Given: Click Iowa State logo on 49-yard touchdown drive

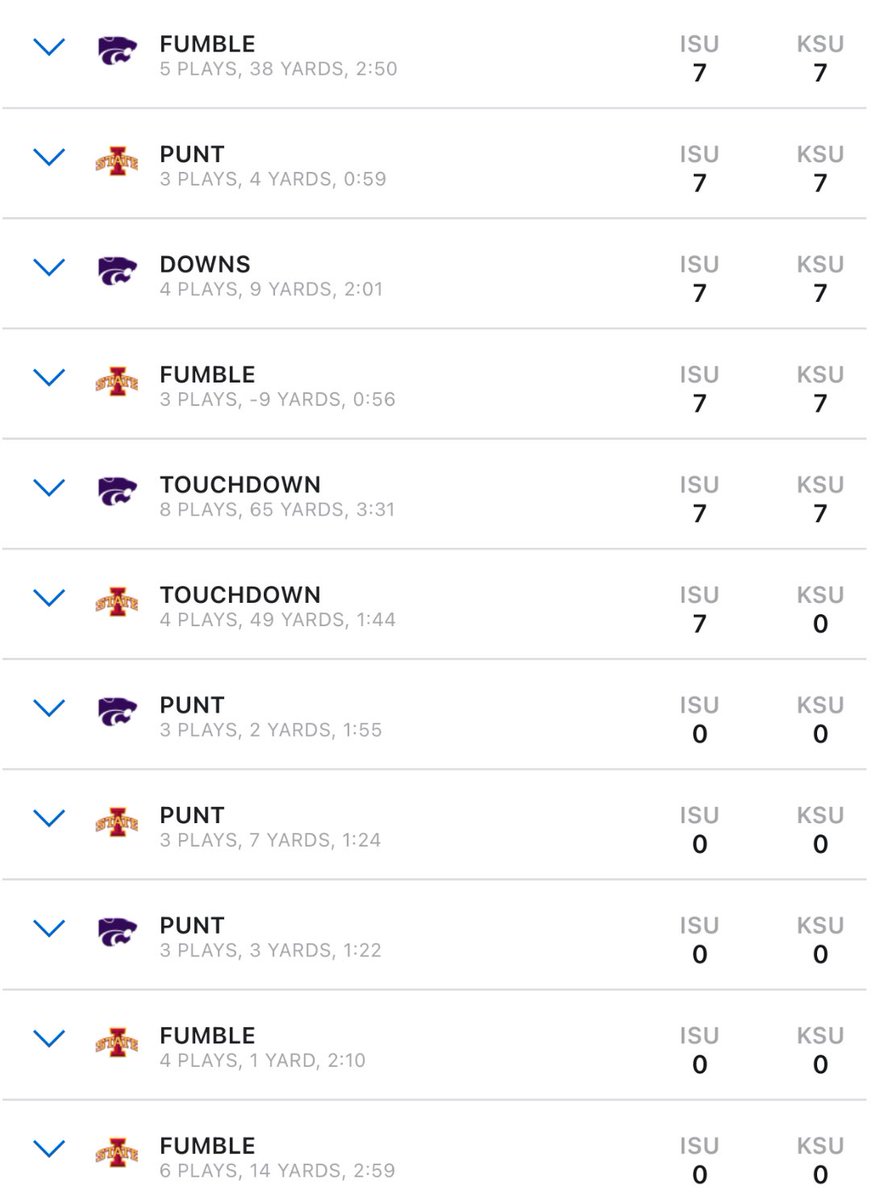Looking at the screenshot, I should point(117,601).
